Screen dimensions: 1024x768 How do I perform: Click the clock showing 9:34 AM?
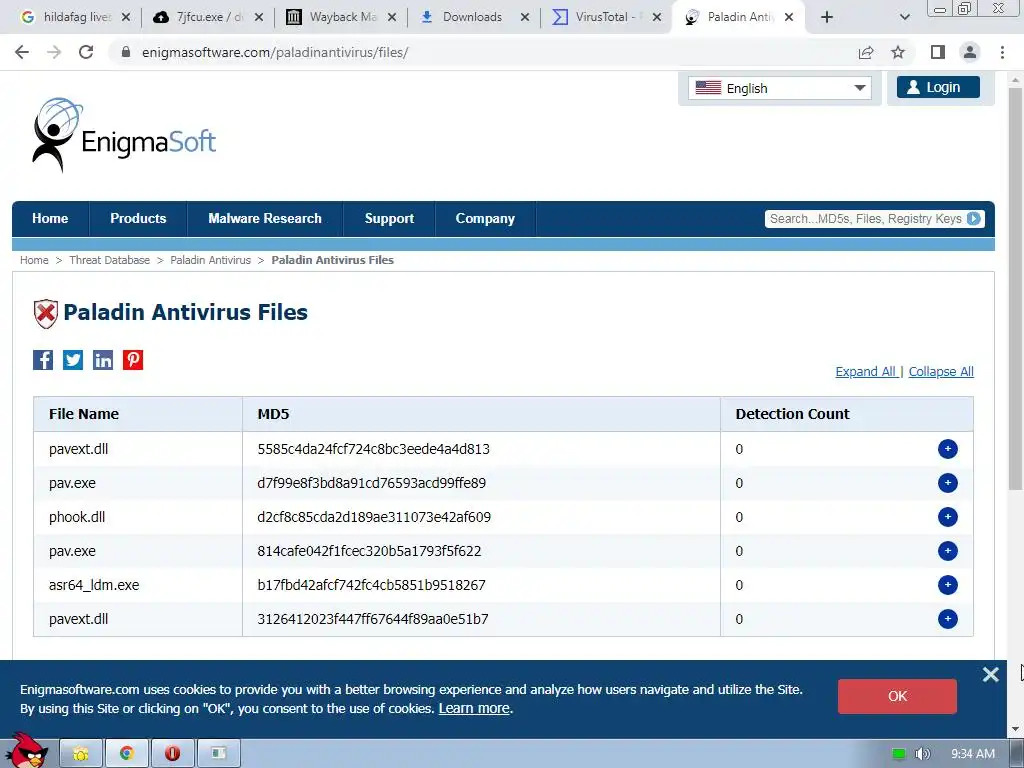pyautogui.click(x=973, y=754)
